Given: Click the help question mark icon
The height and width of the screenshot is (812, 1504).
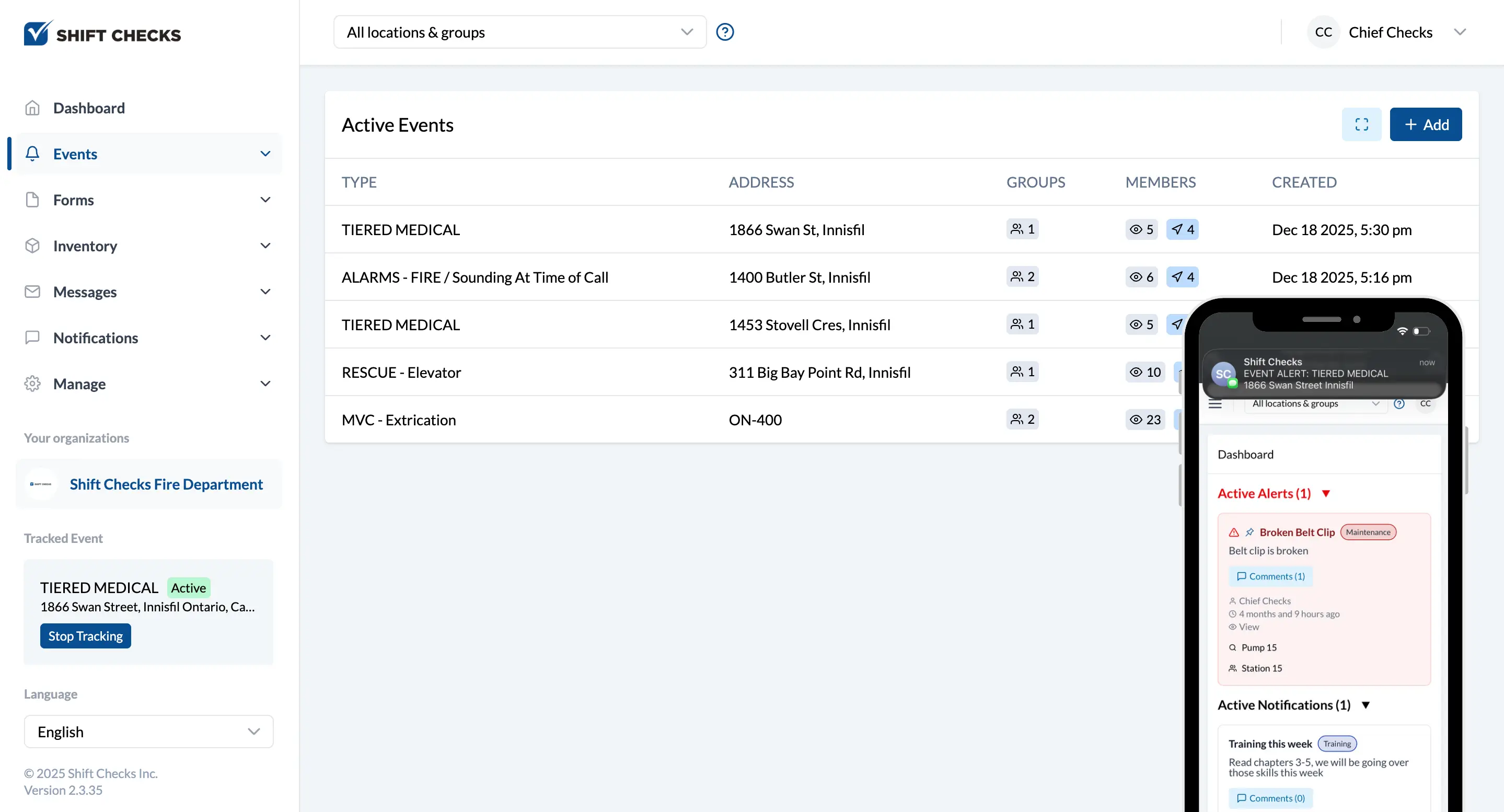Looking at the screenshot, I should tap(724, 32).
